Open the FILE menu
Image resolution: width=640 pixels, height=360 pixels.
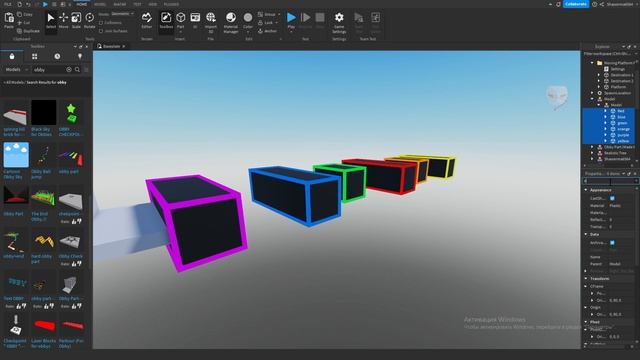point(7,4)
